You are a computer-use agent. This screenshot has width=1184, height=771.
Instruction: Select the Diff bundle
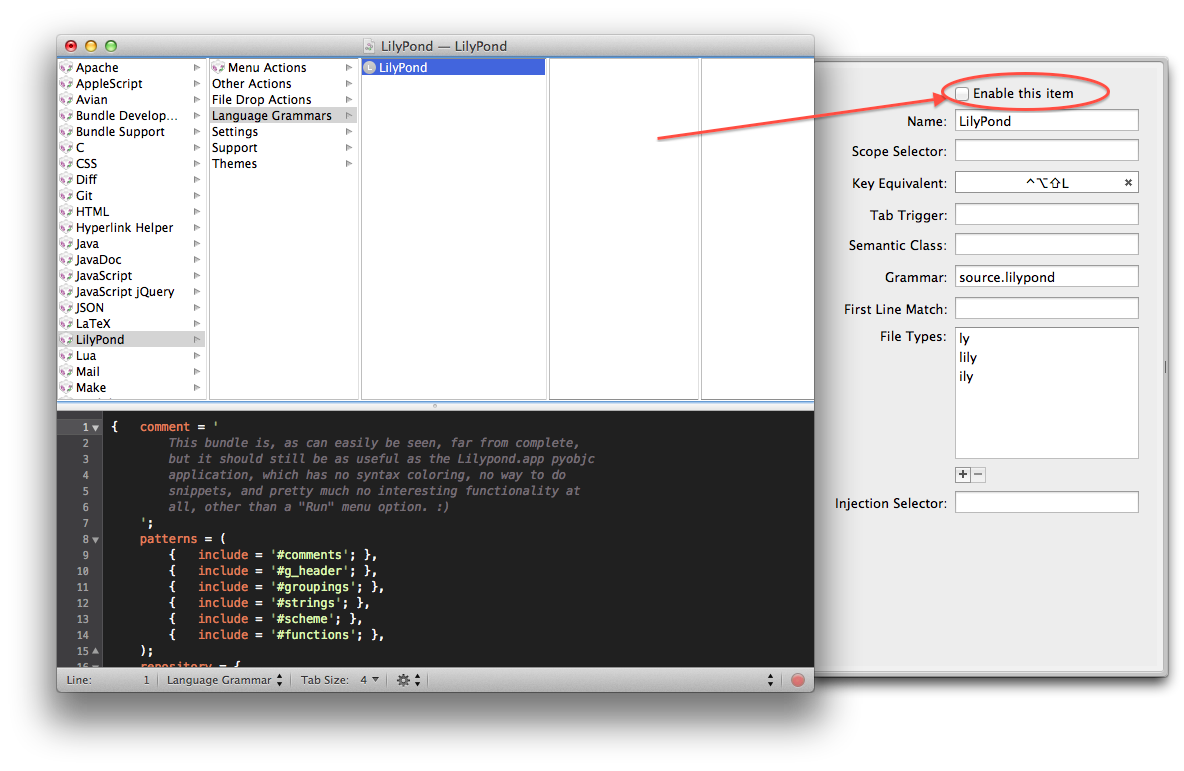(x=131, y=180)
